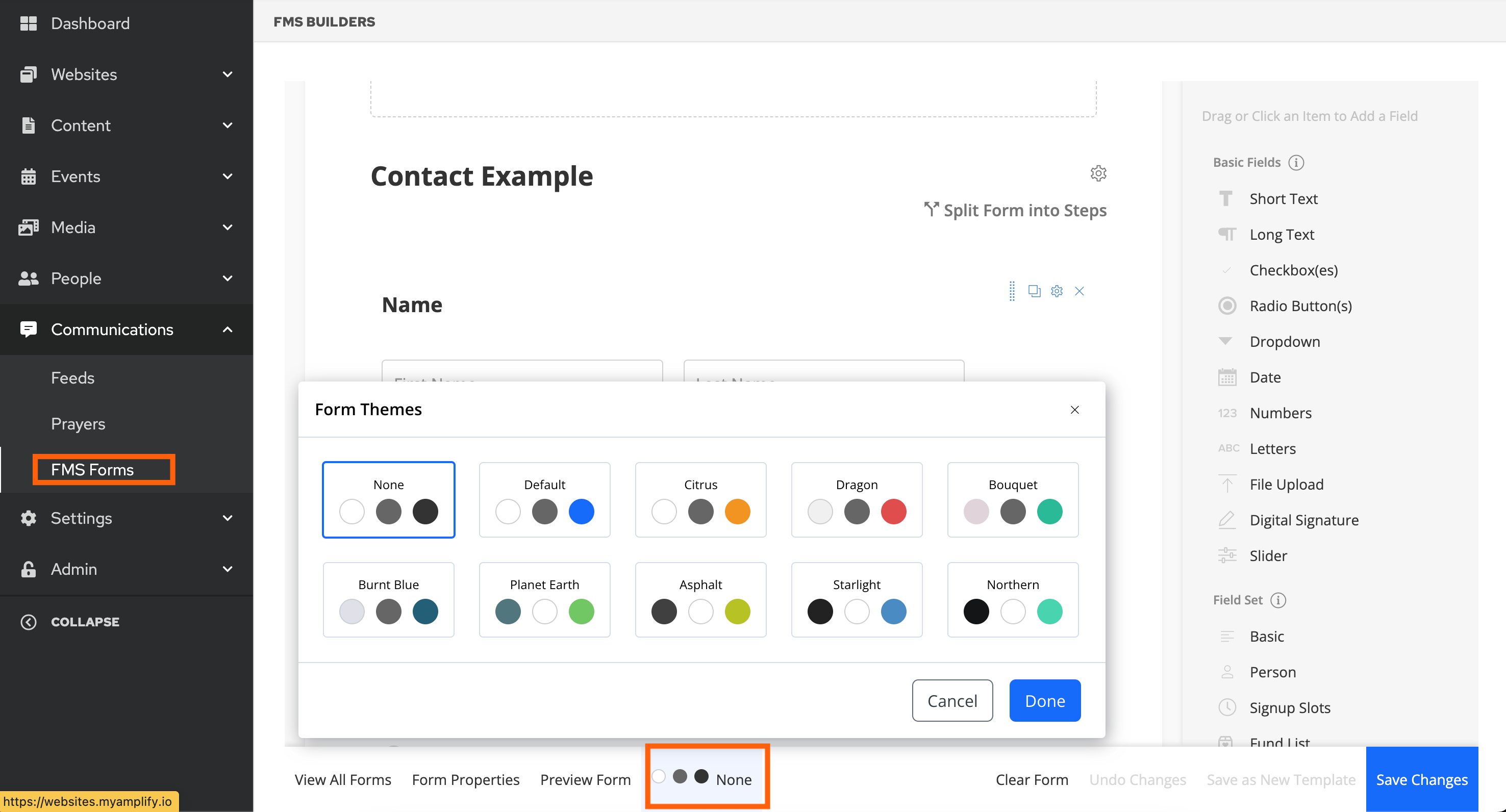Click the Contact Example settings gear icon
The height and width of the screenshot is (812, 1506).
coord(1098,173)
